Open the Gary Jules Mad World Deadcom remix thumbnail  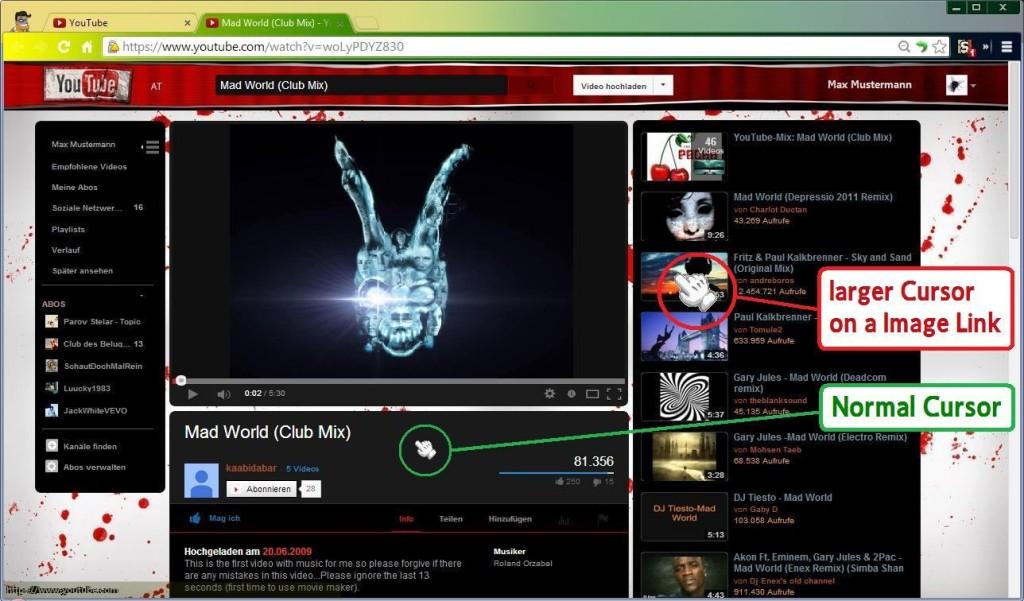[685, 395]
